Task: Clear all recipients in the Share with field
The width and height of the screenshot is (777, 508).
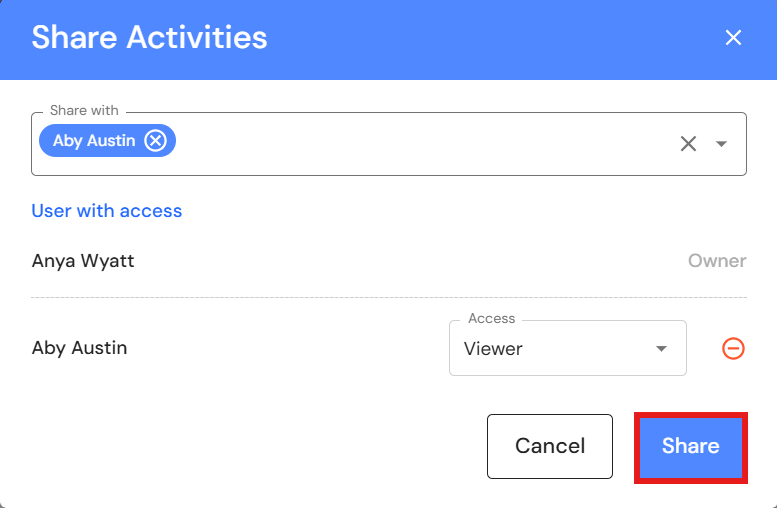Action: click(688, 144)
